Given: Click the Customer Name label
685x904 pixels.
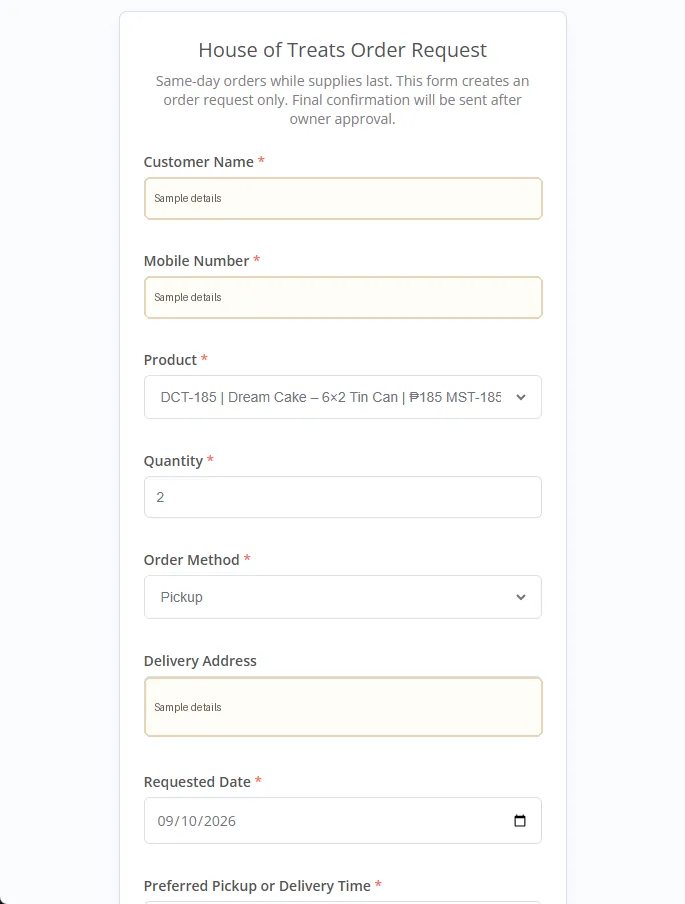Looking at the screenshot, I should click(198, 162).
